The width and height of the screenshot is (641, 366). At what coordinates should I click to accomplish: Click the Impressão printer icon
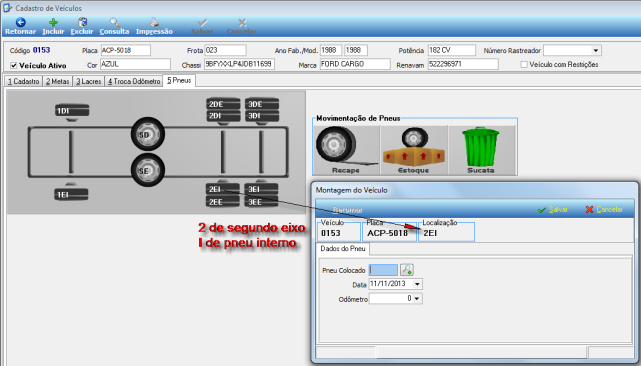(x=155, y=22)
